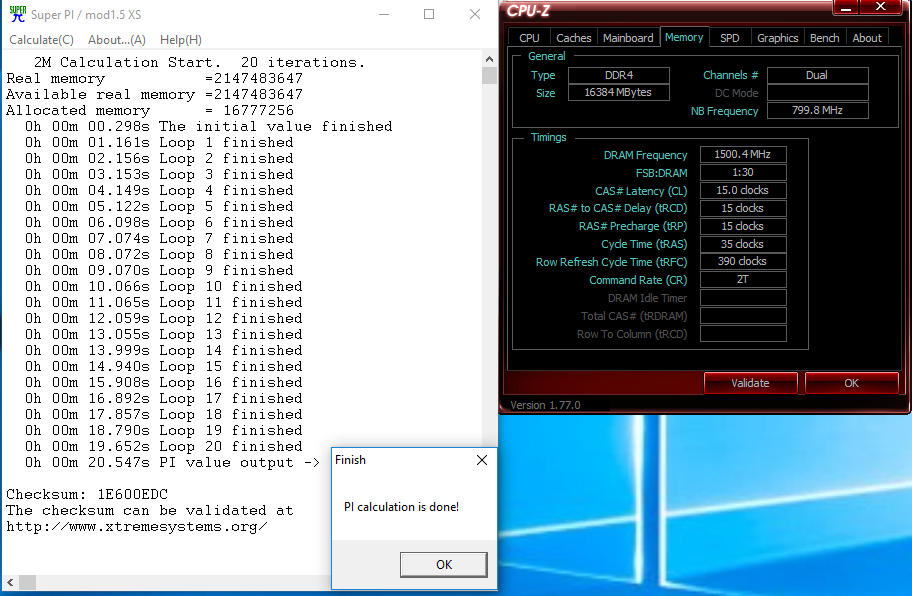This screenshot has width=912, height=596.
Task: Open the About...(A) menu in Super PI
Action: pos(116,40)
